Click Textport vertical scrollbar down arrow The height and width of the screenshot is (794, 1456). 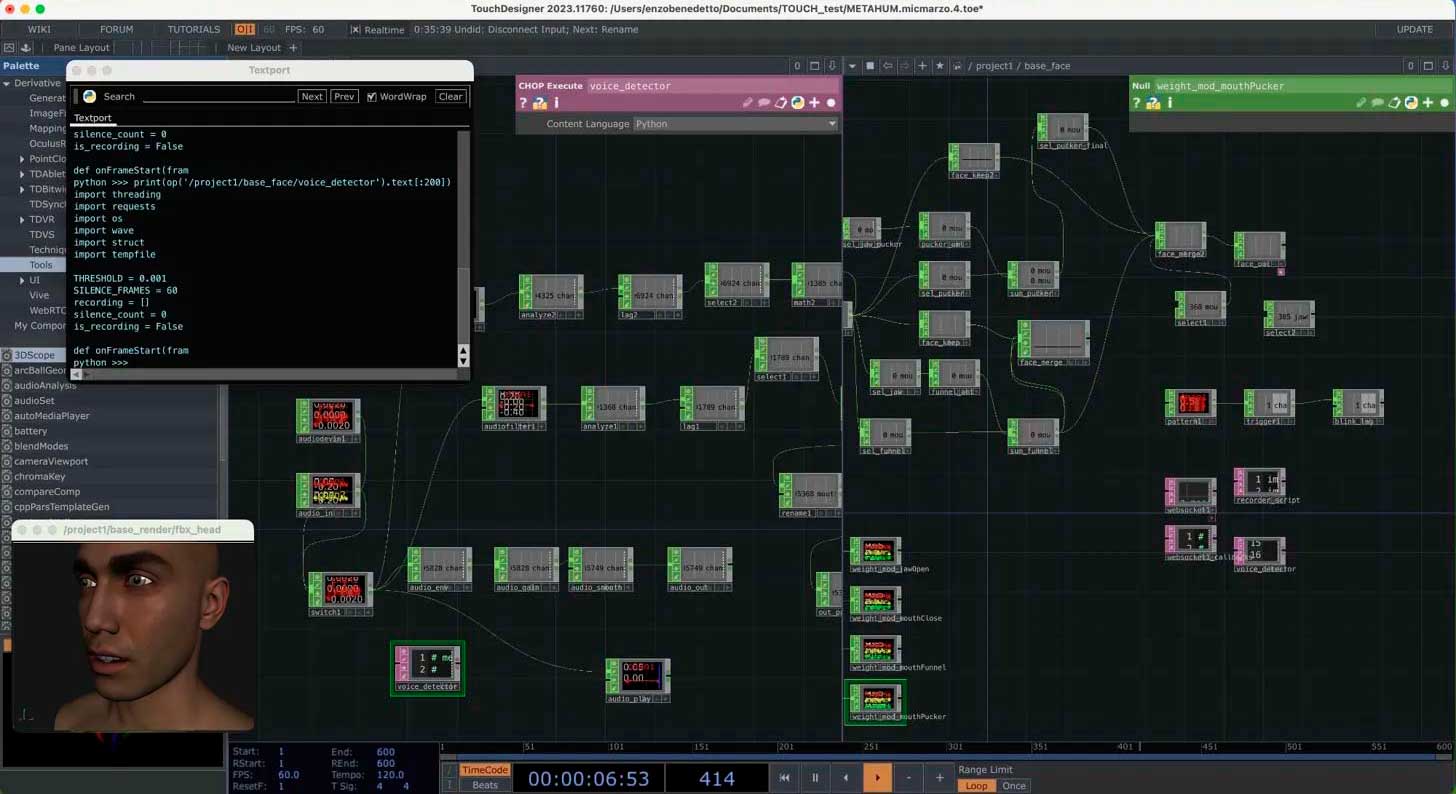click(x=463, y=361)
